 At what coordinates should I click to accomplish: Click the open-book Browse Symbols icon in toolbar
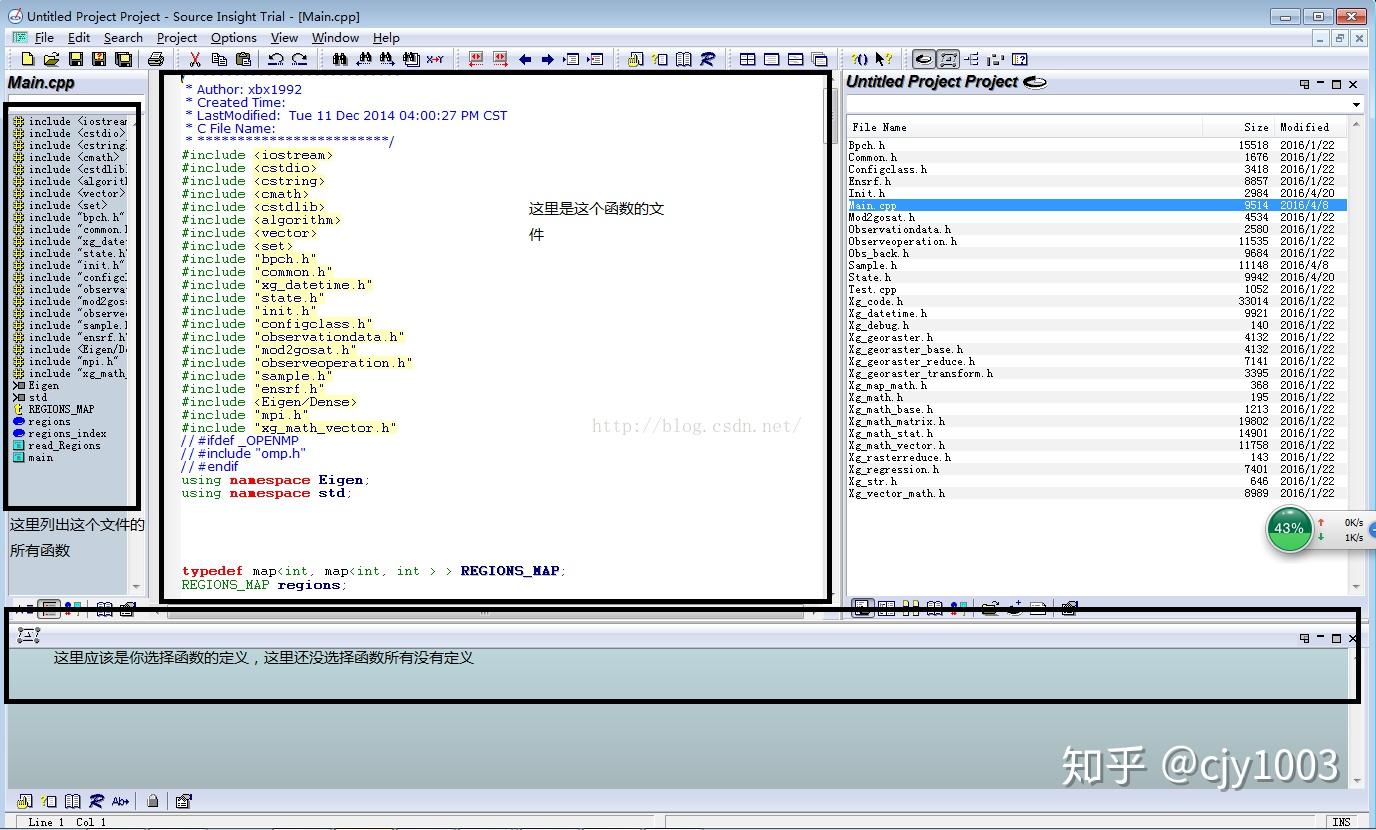click(x=683, y=59)
